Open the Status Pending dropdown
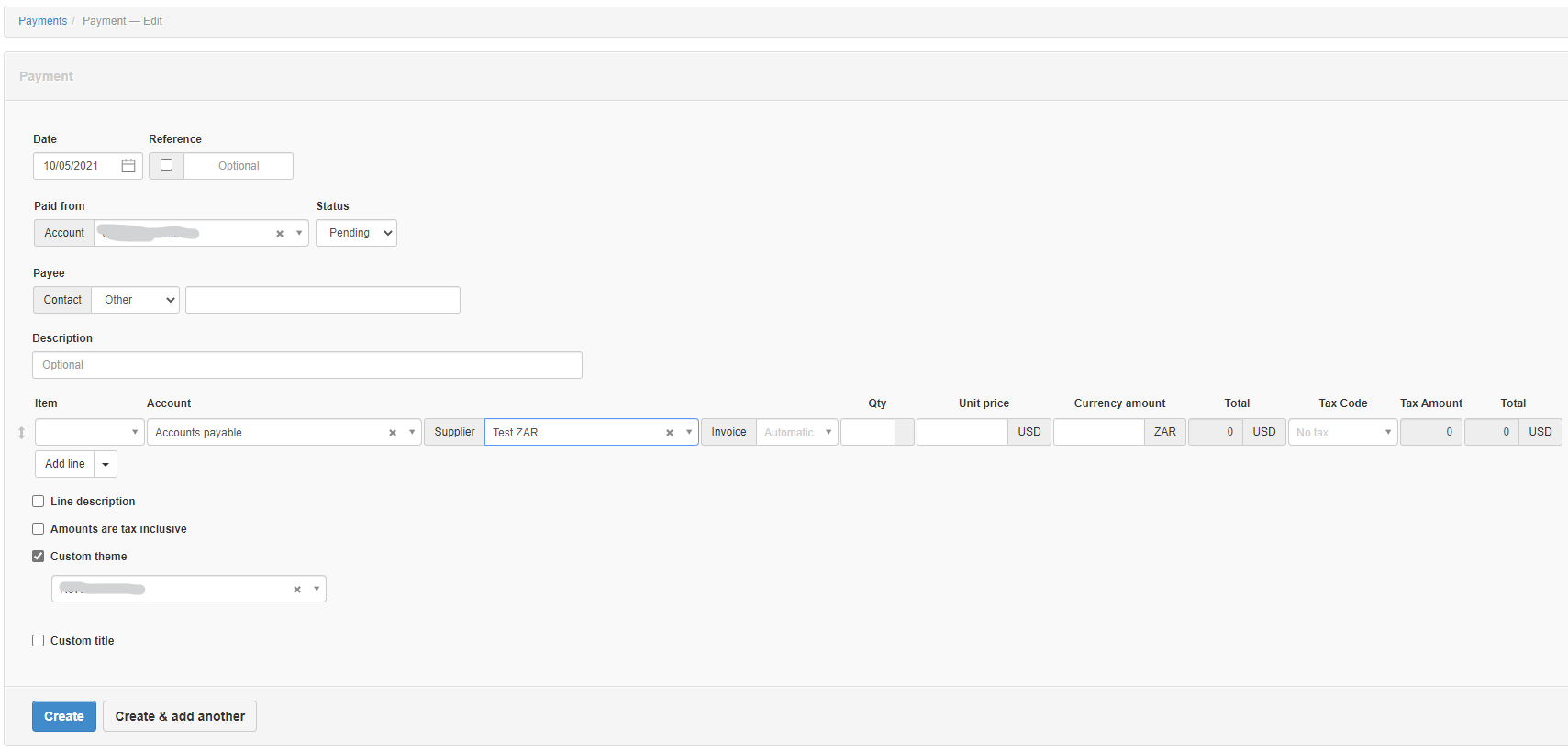 pos(356,233)
